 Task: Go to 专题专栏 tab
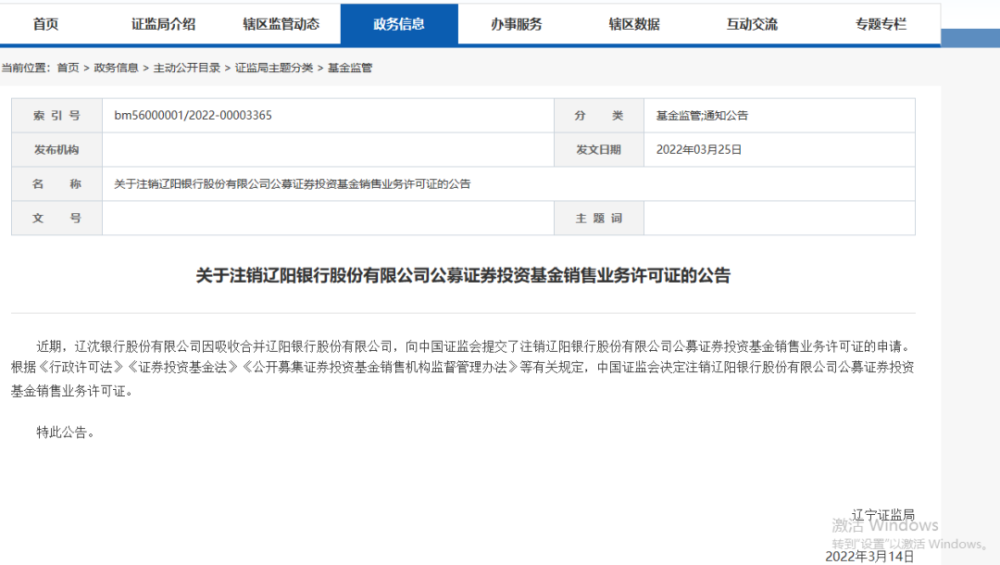pyautogui.click(x=881, y=24)
